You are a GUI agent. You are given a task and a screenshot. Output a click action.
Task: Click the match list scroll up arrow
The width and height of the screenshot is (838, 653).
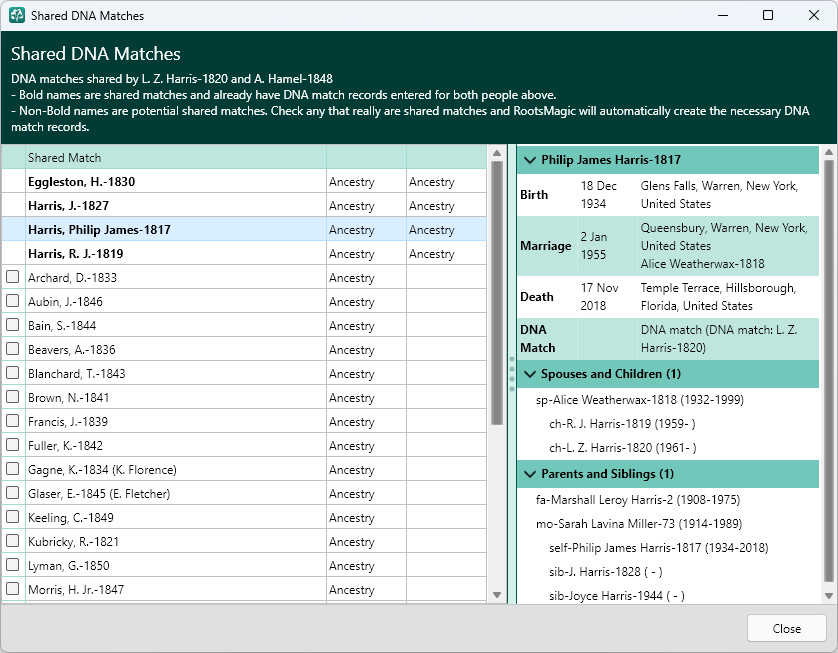(x=496, y=153)
